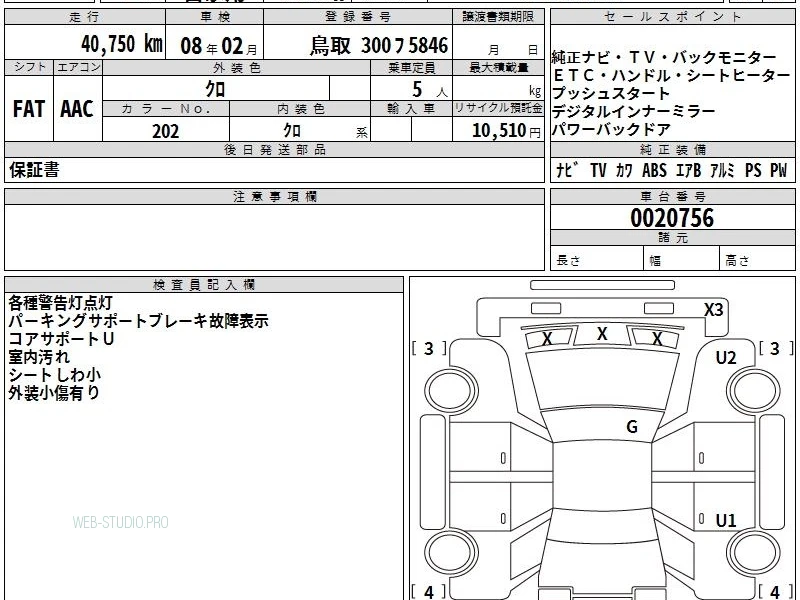
Task: Select the アルミ alloy wheels code
Action: coord(722,170)
